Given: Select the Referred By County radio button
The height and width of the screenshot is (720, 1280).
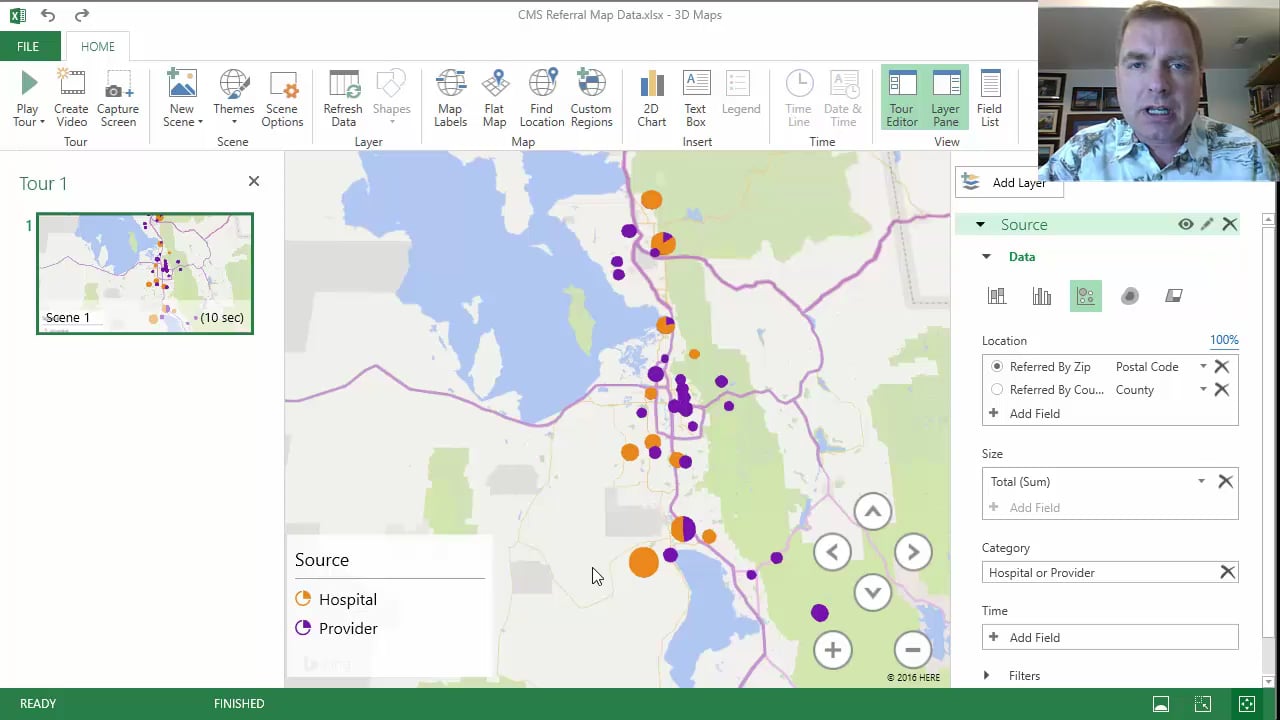Looking at the screenshot, I should pyautogui.click(x=997, y=390).
